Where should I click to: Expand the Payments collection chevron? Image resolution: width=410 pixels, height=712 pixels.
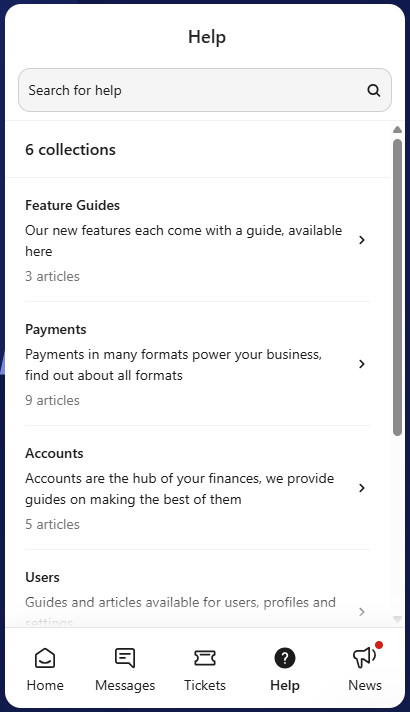[x=361, y=364]
